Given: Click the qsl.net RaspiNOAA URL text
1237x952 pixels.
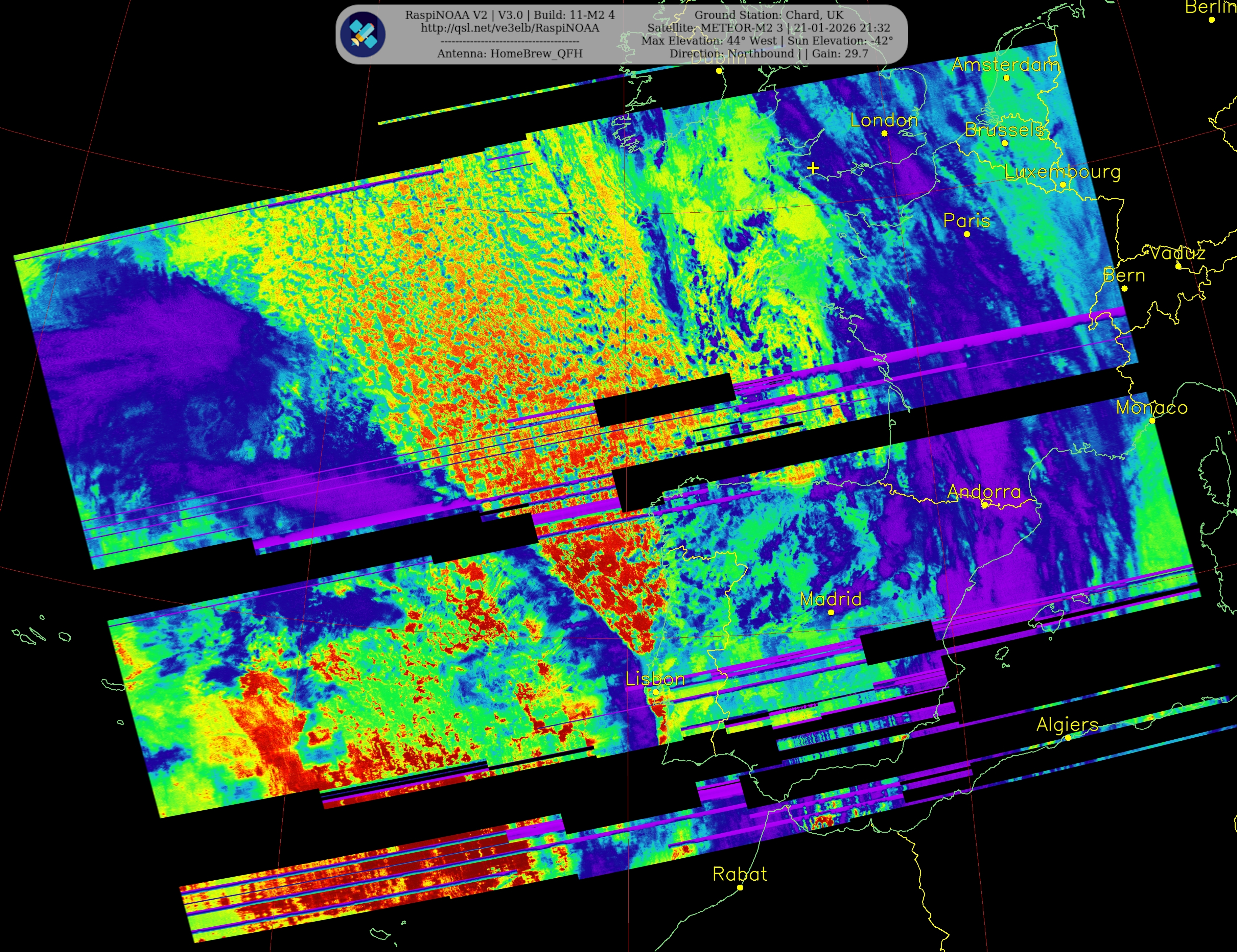Looking at the screenshot, I should tap(510, 28).
